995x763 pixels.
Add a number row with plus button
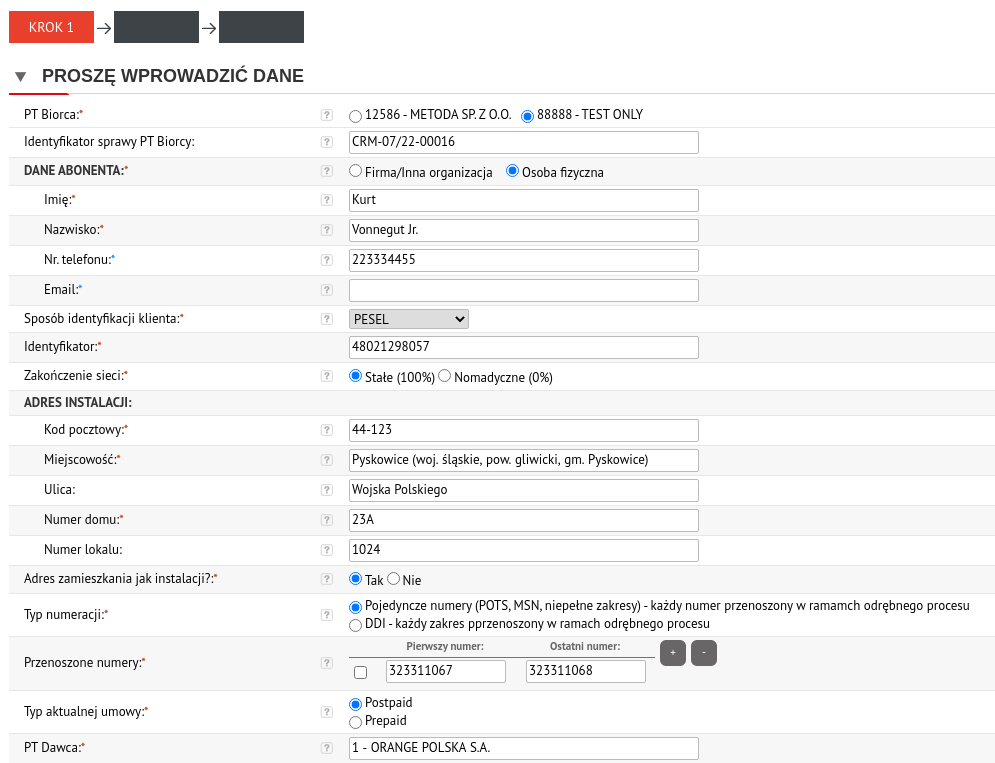tap(673, 653)
